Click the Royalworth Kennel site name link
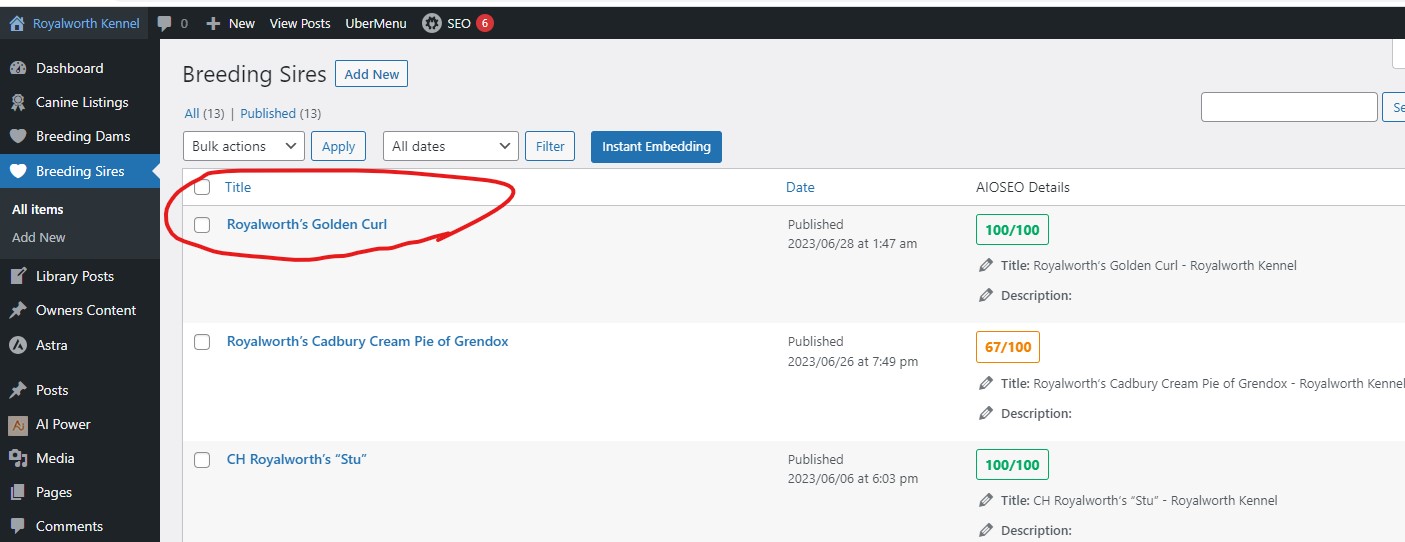 (86, 23)
